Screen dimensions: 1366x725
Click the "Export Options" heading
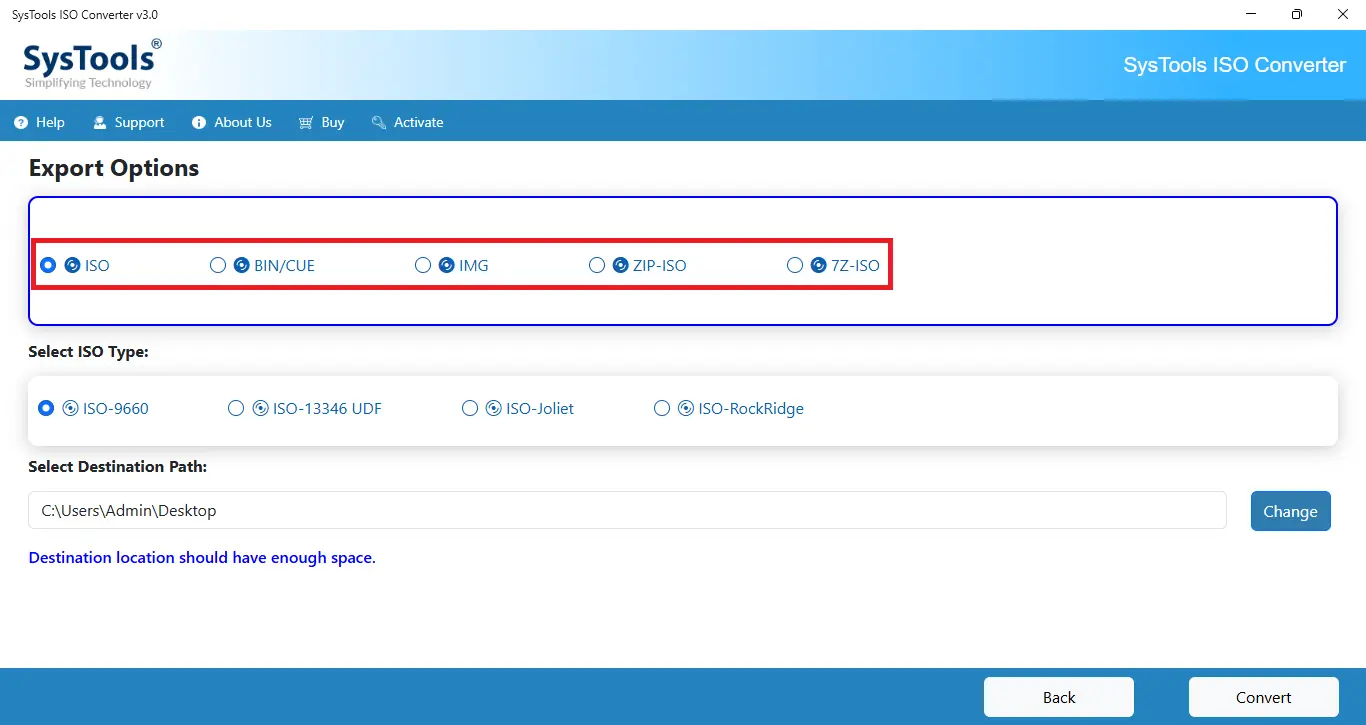(x=114, y=168)
